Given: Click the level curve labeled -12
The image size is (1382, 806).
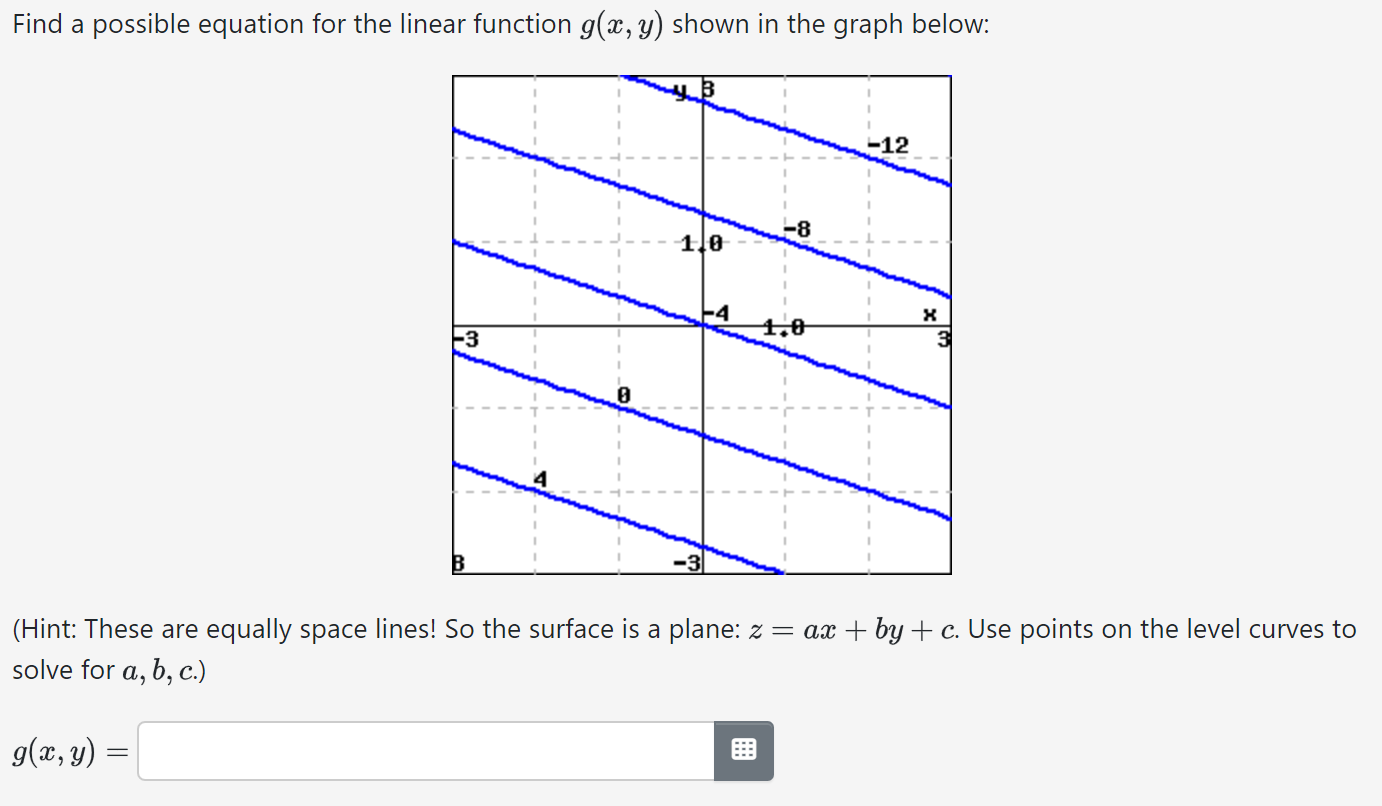Looking at the screenshot, I should [x=890, y=144].
